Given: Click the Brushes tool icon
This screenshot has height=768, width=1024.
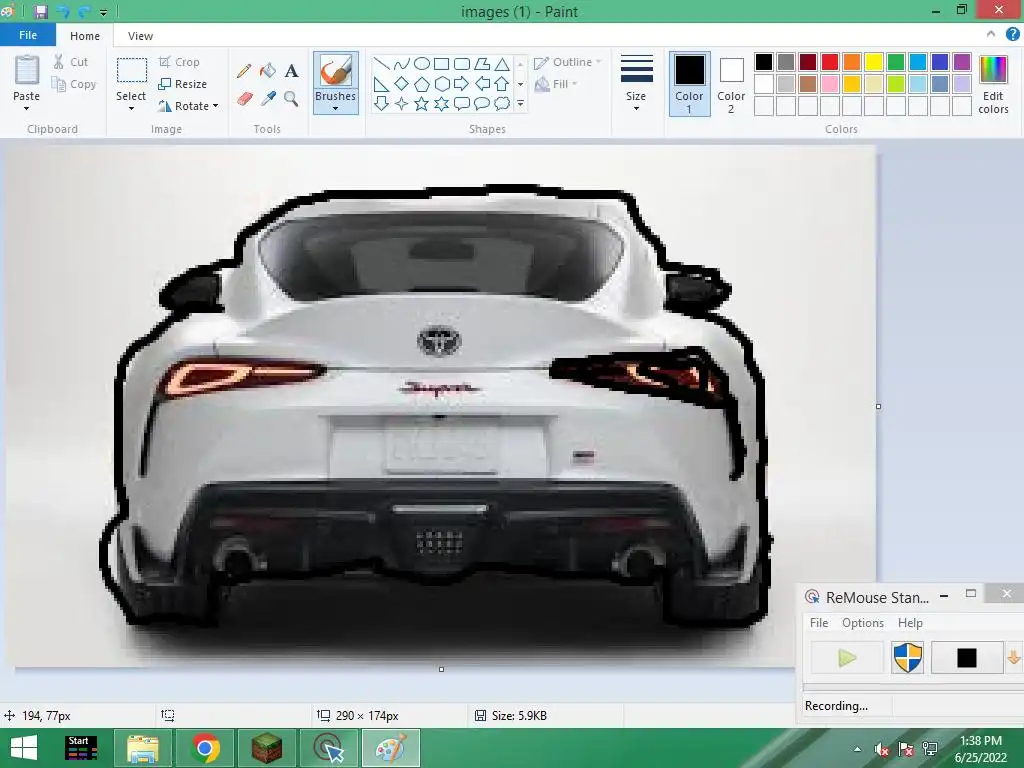Looking at the screenshot, I should [336, 71].
